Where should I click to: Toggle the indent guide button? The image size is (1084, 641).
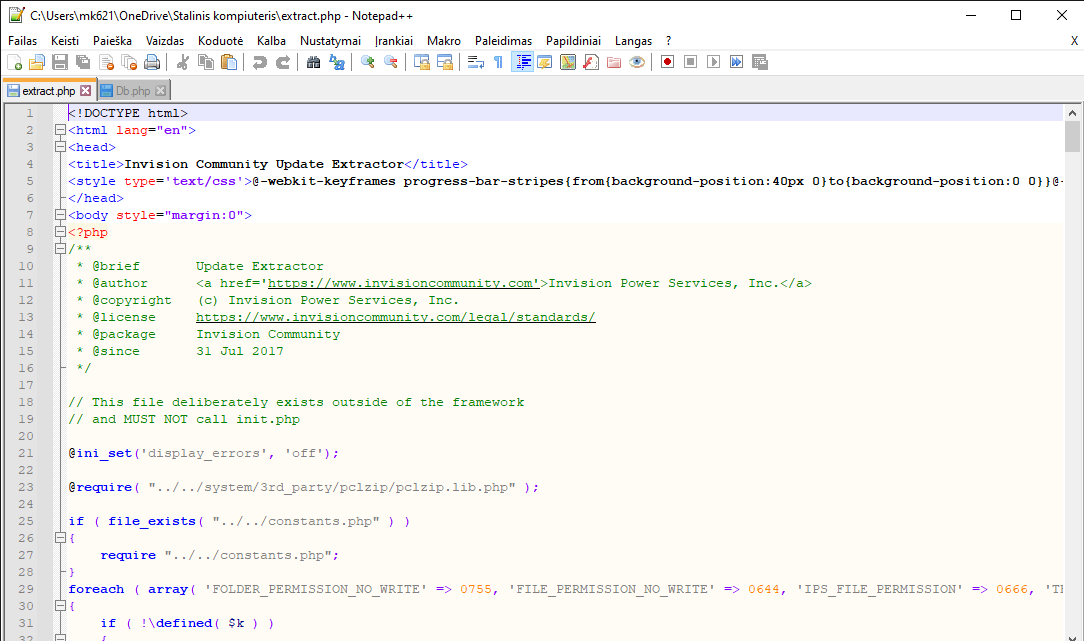pos(522,62)
